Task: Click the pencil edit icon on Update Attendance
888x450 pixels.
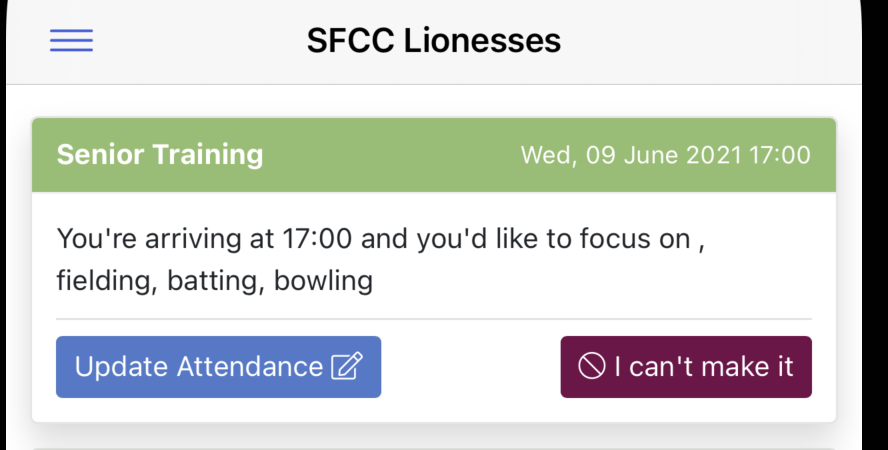Action: click(x=347, y=366)
